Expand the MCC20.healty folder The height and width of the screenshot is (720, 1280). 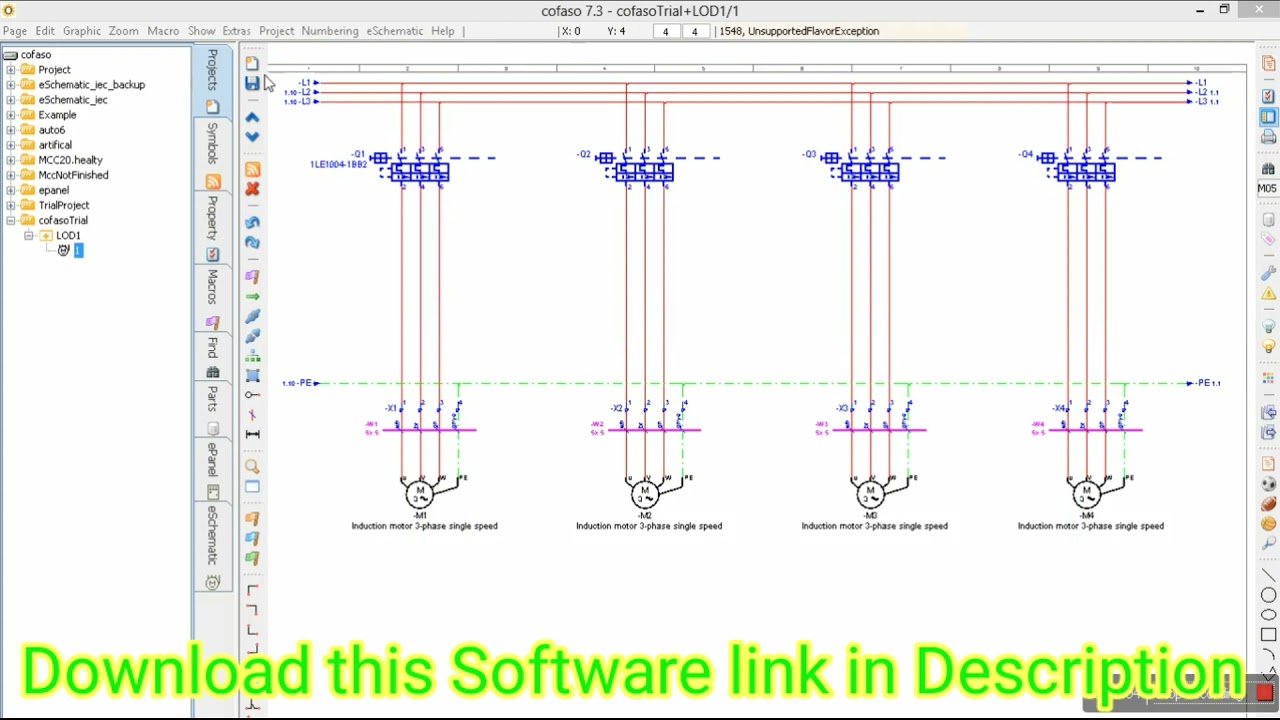click(11, 160)
